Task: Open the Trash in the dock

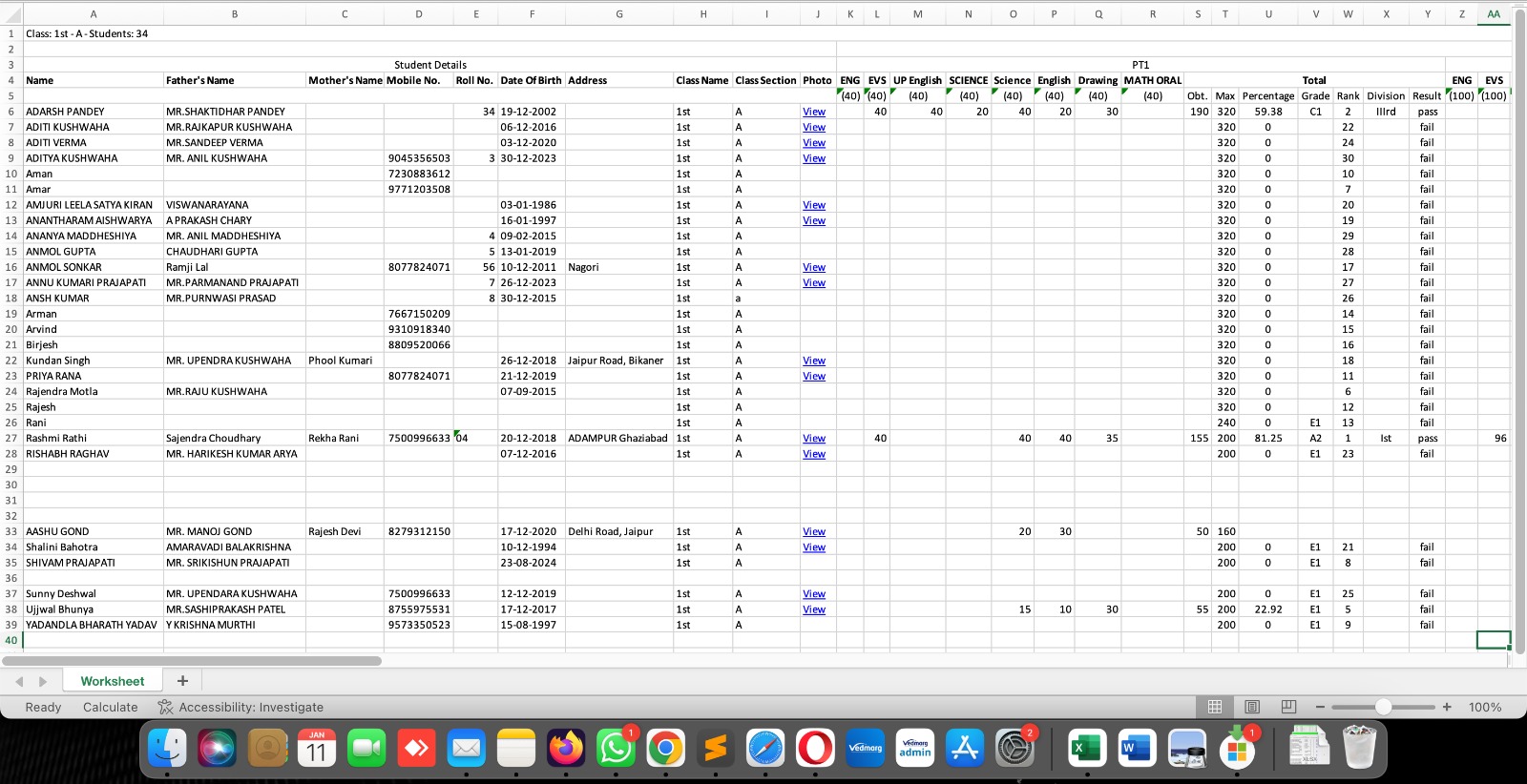Action: point(1359,747)
